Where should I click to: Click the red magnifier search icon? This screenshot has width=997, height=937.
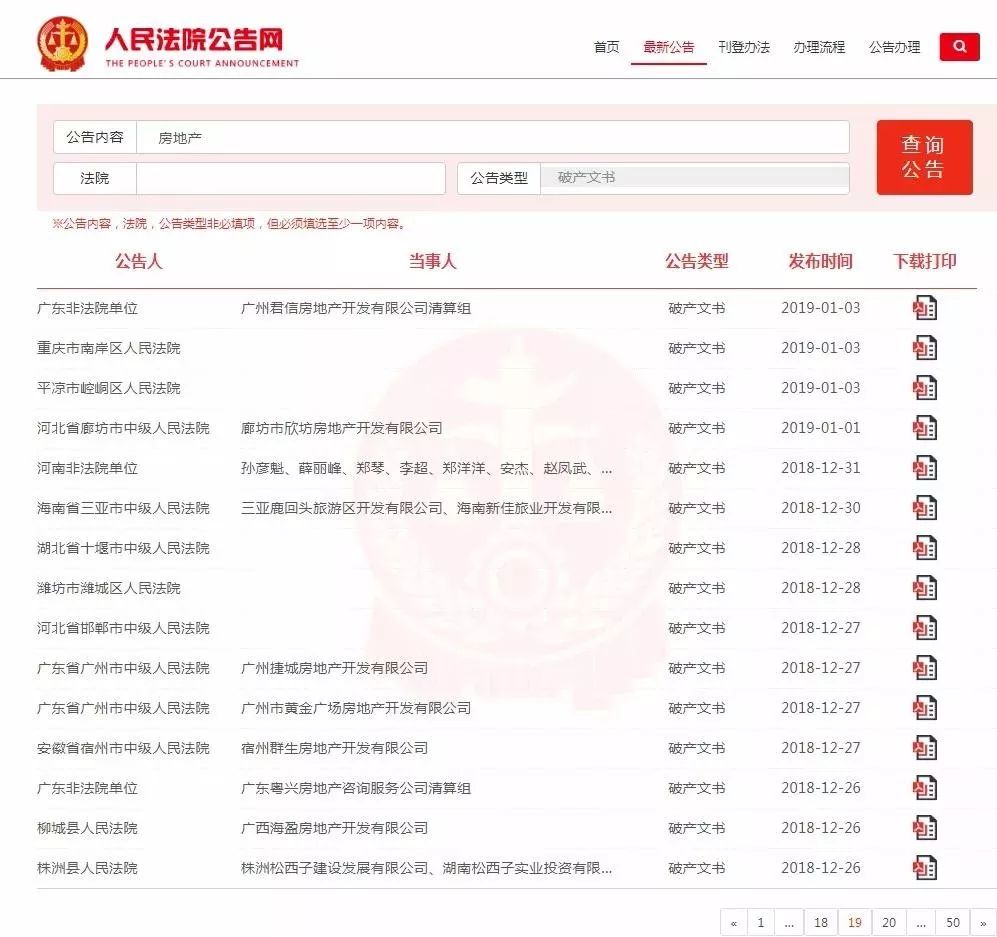click(x=958, y=46)
